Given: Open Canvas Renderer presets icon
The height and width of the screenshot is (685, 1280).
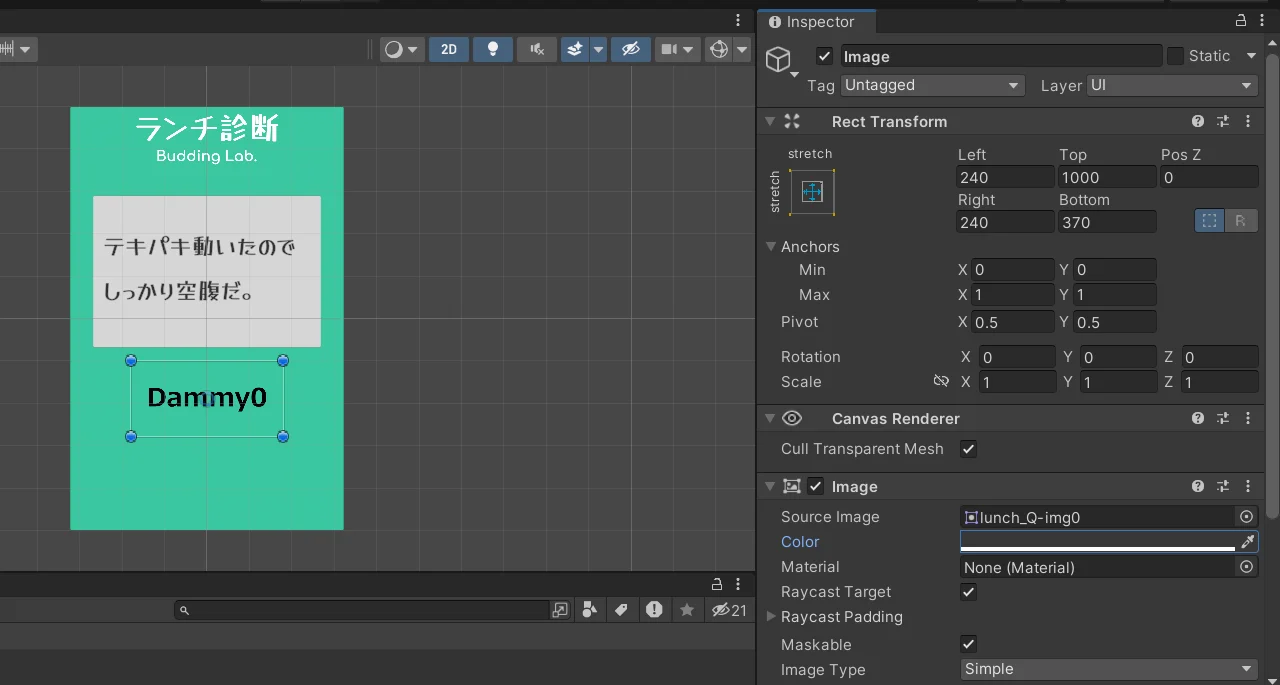Looking at the screenshot, I should (x=1223, y=418).
